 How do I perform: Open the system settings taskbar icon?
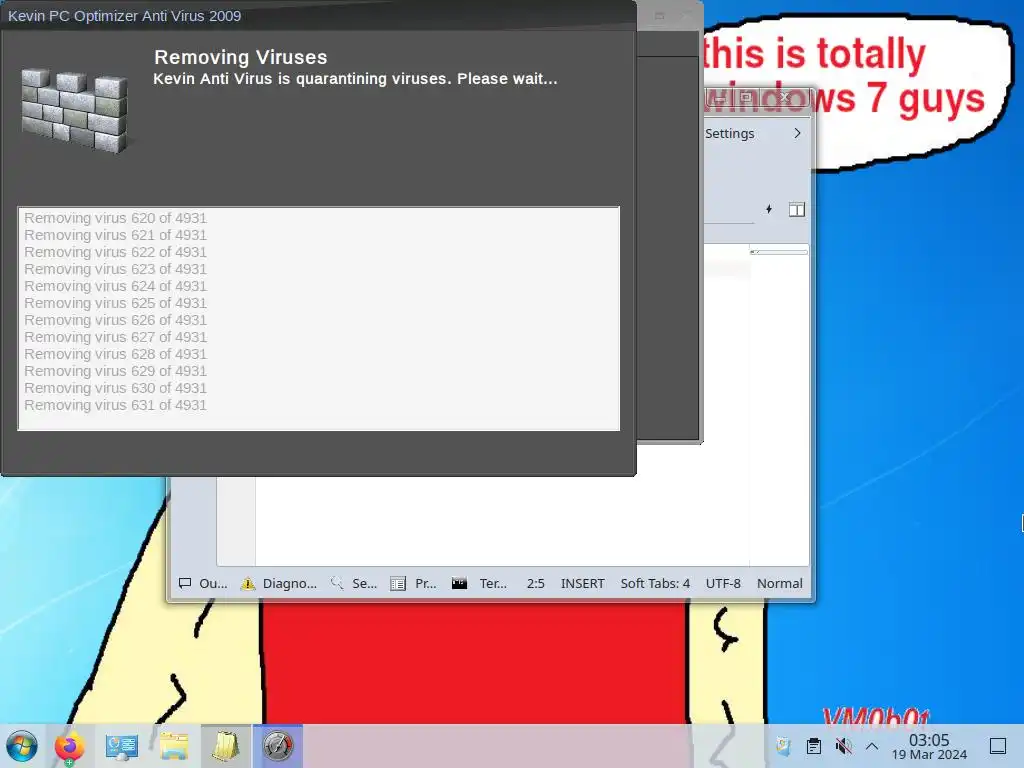tap(121, 746)
